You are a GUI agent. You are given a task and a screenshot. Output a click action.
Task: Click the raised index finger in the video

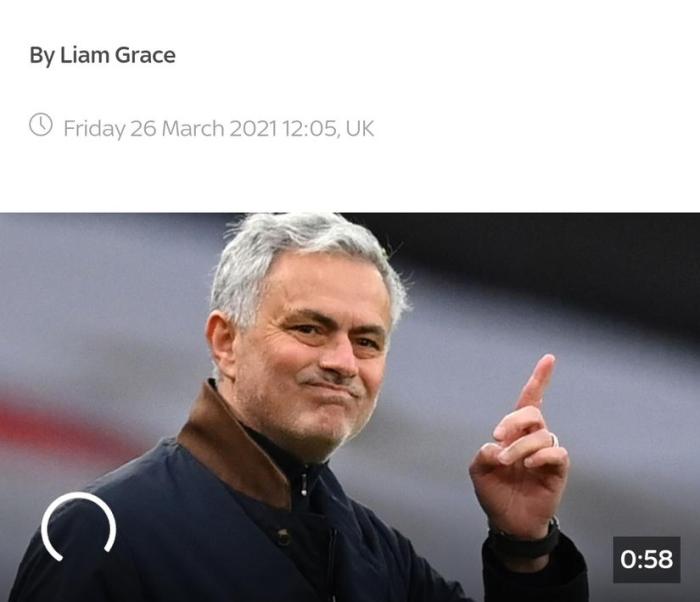point(536,382)
